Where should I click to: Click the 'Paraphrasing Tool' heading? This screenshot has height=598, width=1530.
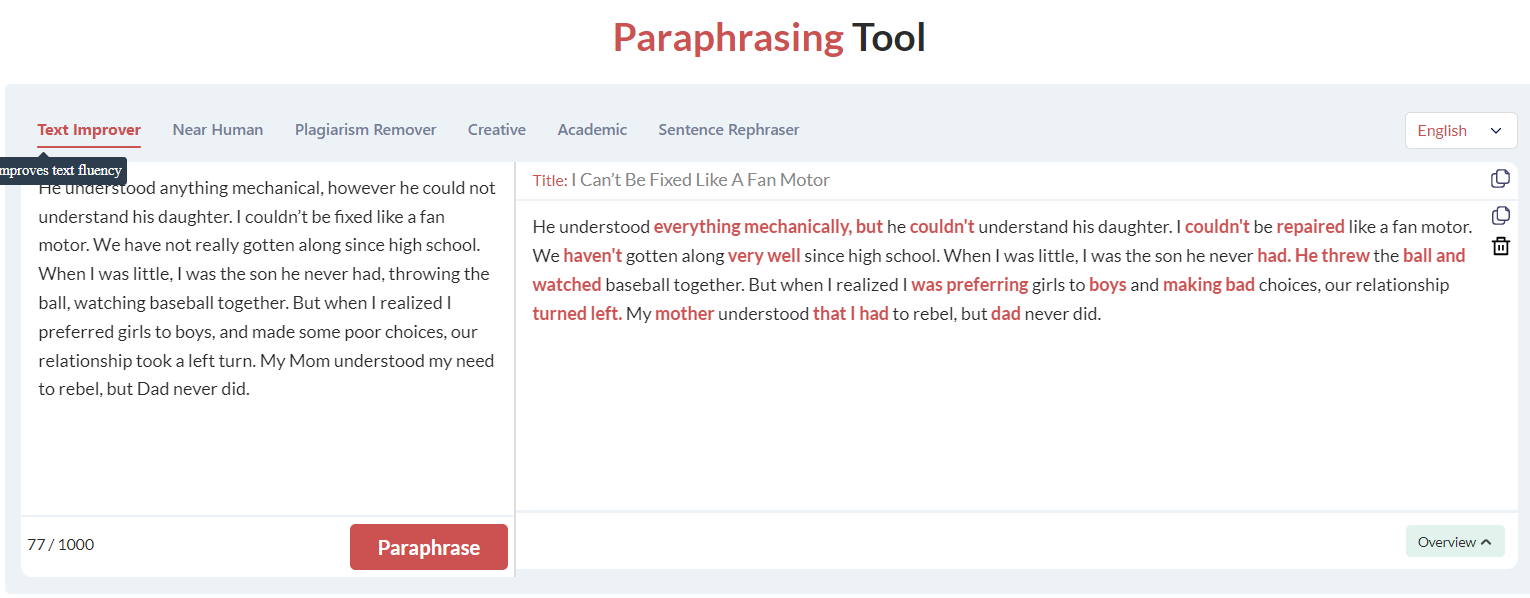[769, 38]
